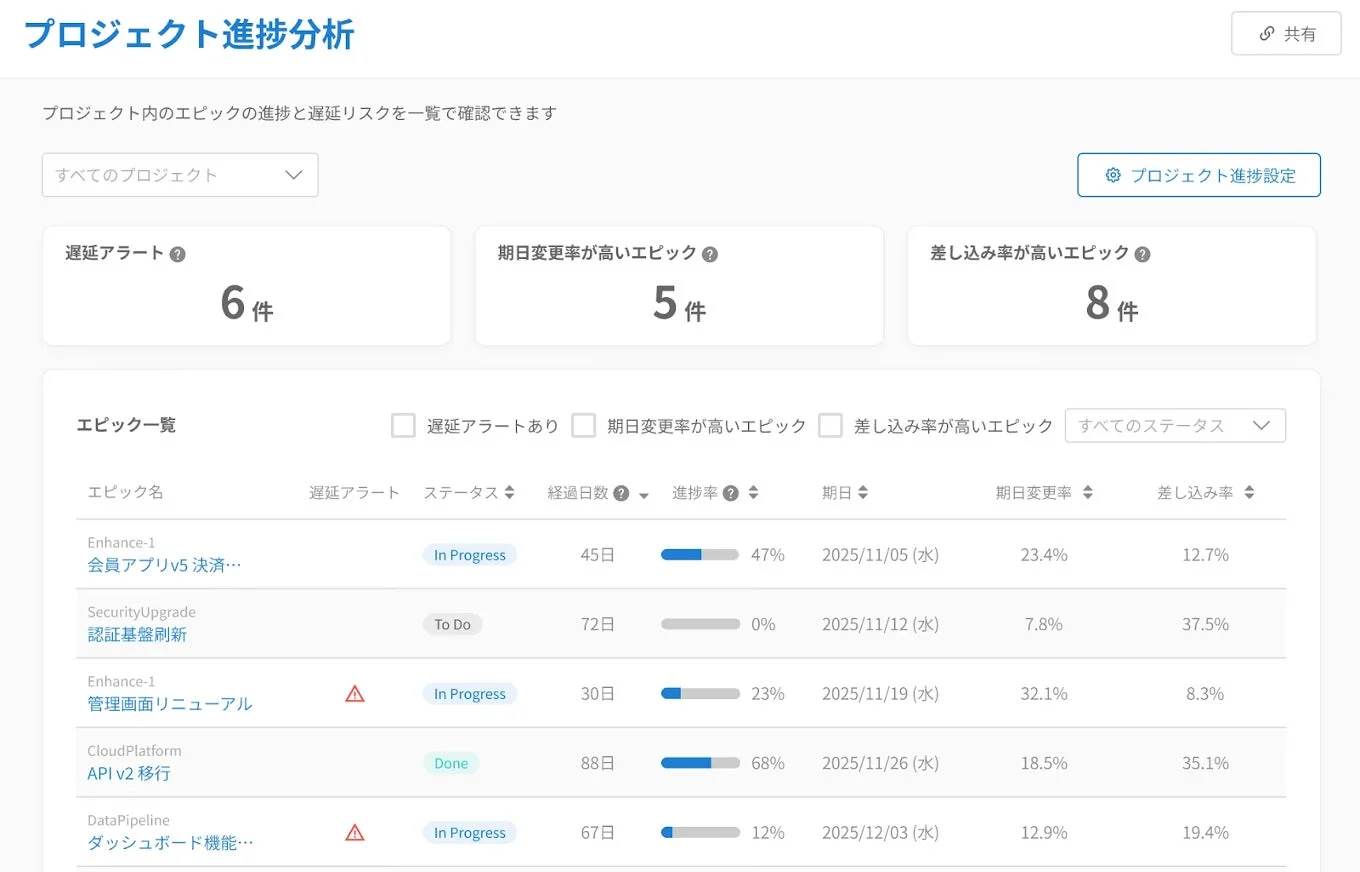Viewport: 1360px width, 872px height.
Task: Click the To Do status badge for SecurityUpgrade
Action: tap(452, 623)
